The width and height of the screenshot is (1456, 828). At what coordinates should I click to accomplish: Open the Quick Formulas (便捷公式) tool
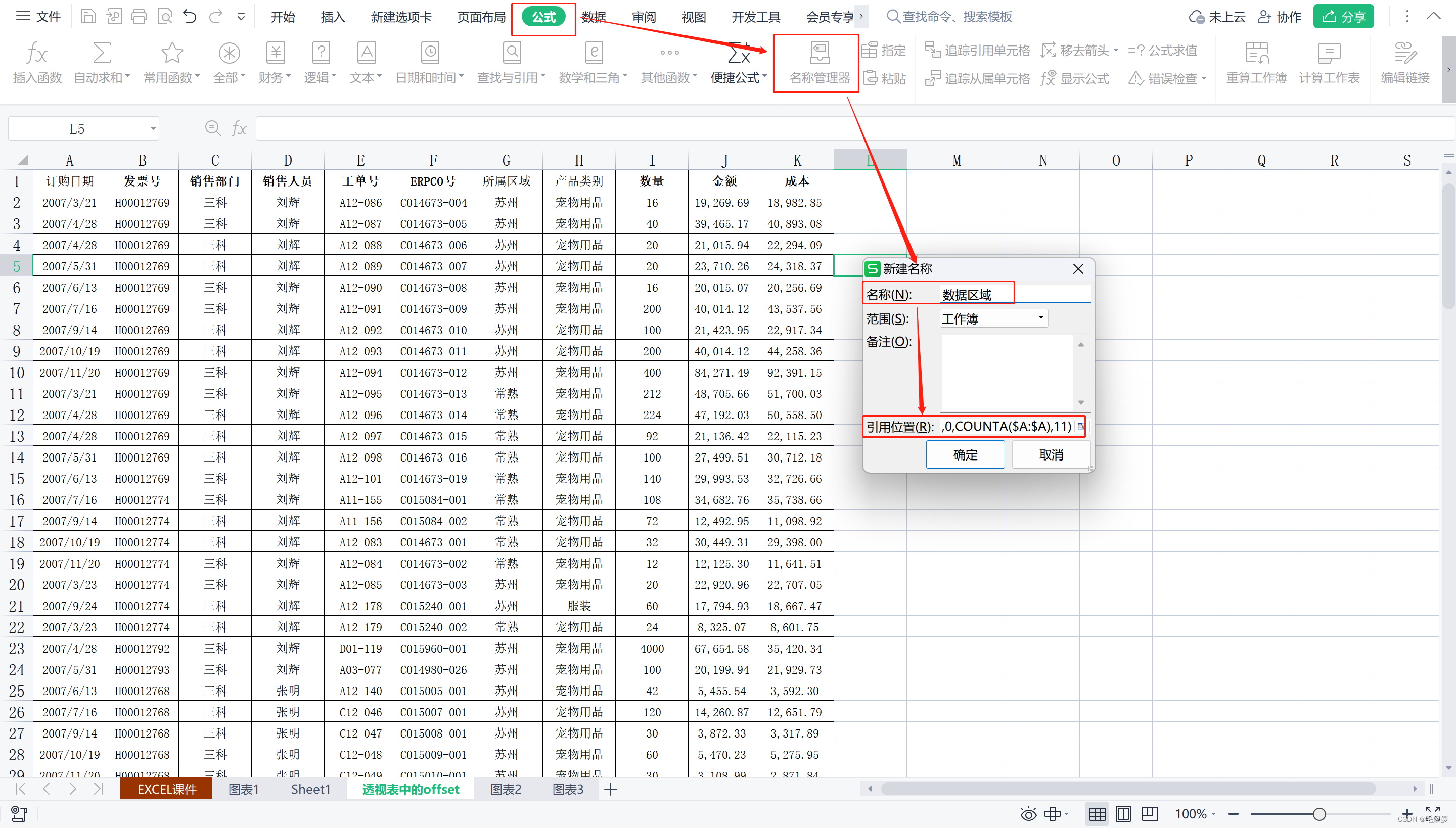click(x=739, y=63)
